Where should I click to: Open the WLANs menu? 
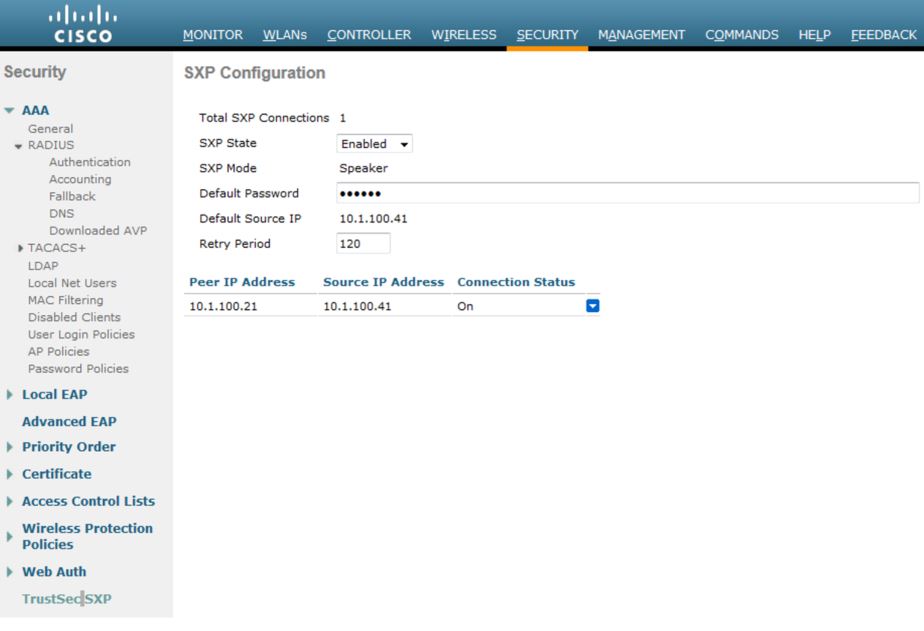285,35
